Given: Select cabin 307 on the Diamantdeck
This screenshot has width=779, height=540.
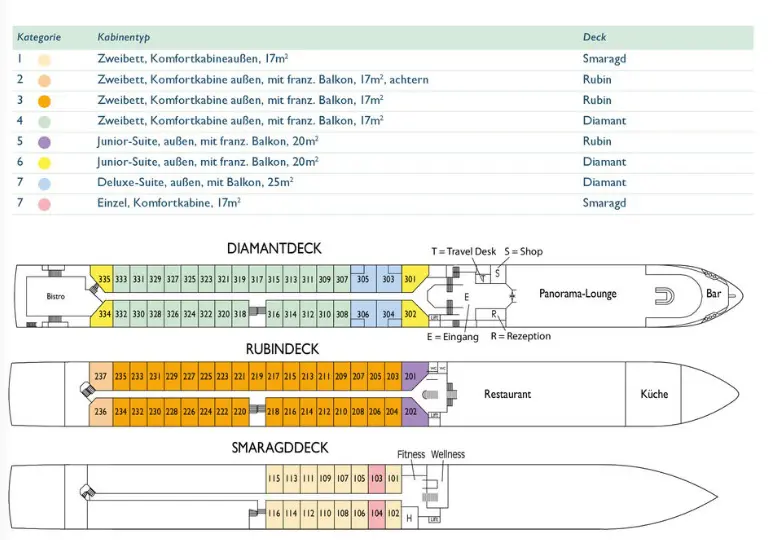Looking at the screenshot, I should click(342, 279).
